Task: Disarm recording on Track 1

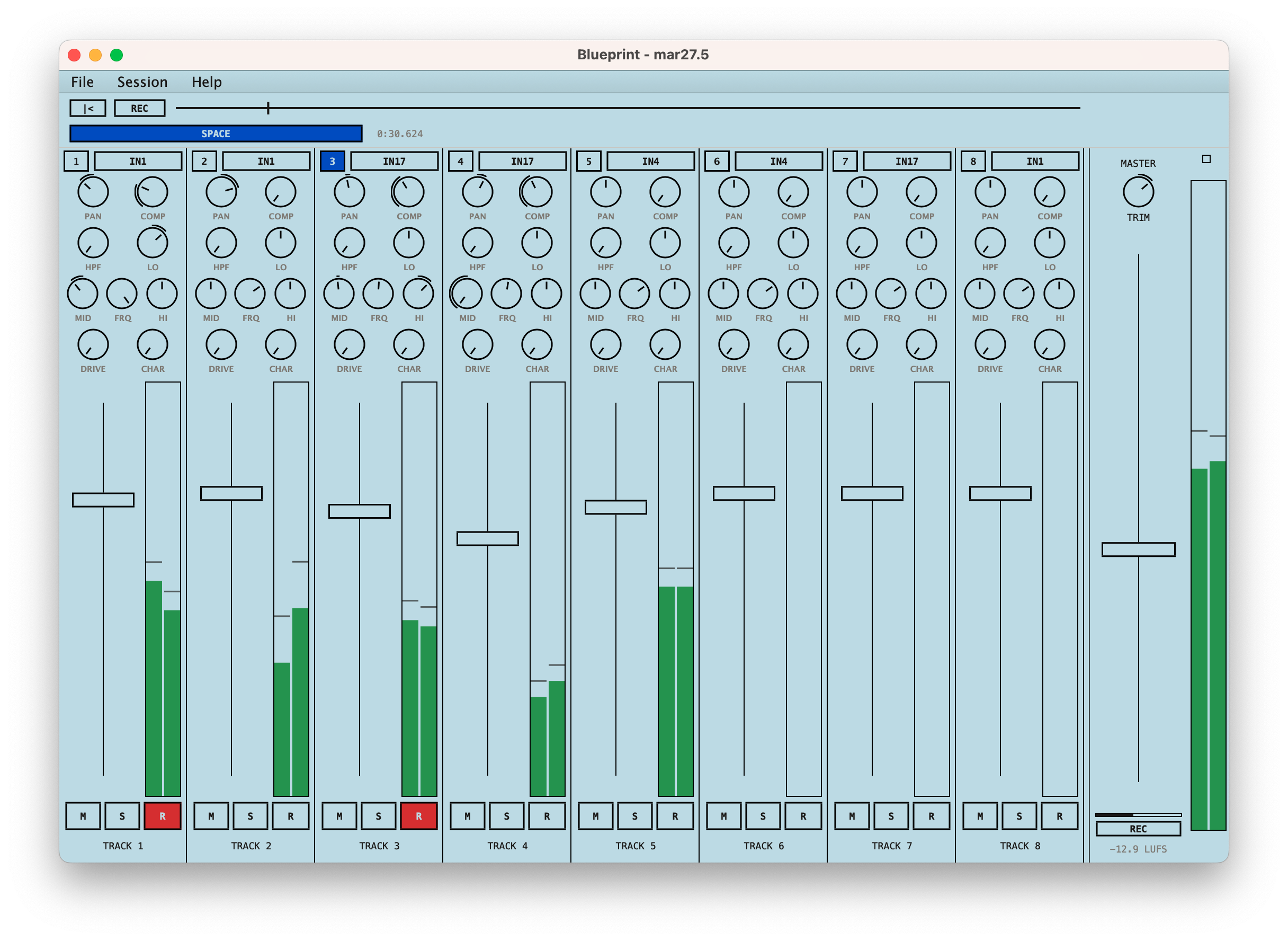Action: click(x=162, y=815)
